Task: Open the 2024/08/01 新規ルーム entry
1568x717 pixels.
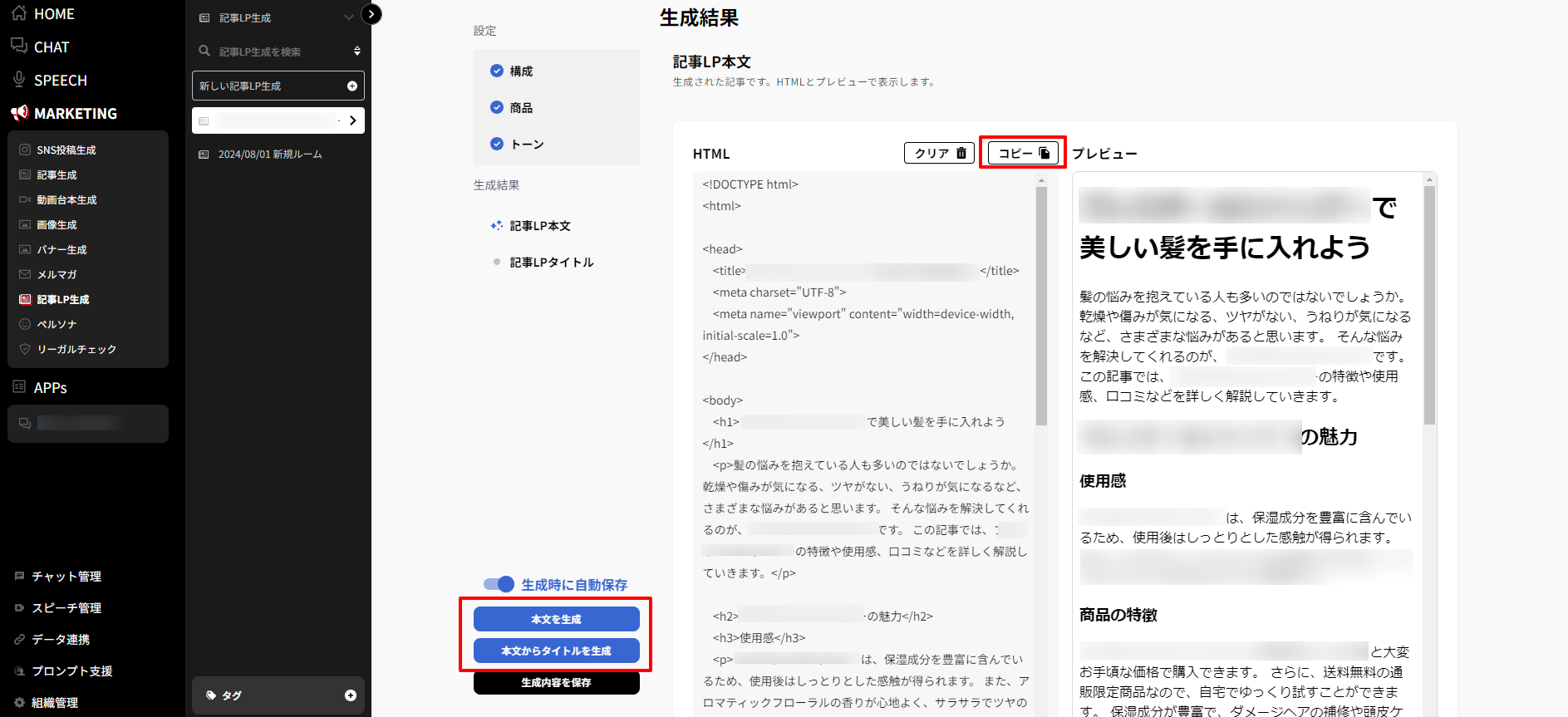Action: coord(269,155)
